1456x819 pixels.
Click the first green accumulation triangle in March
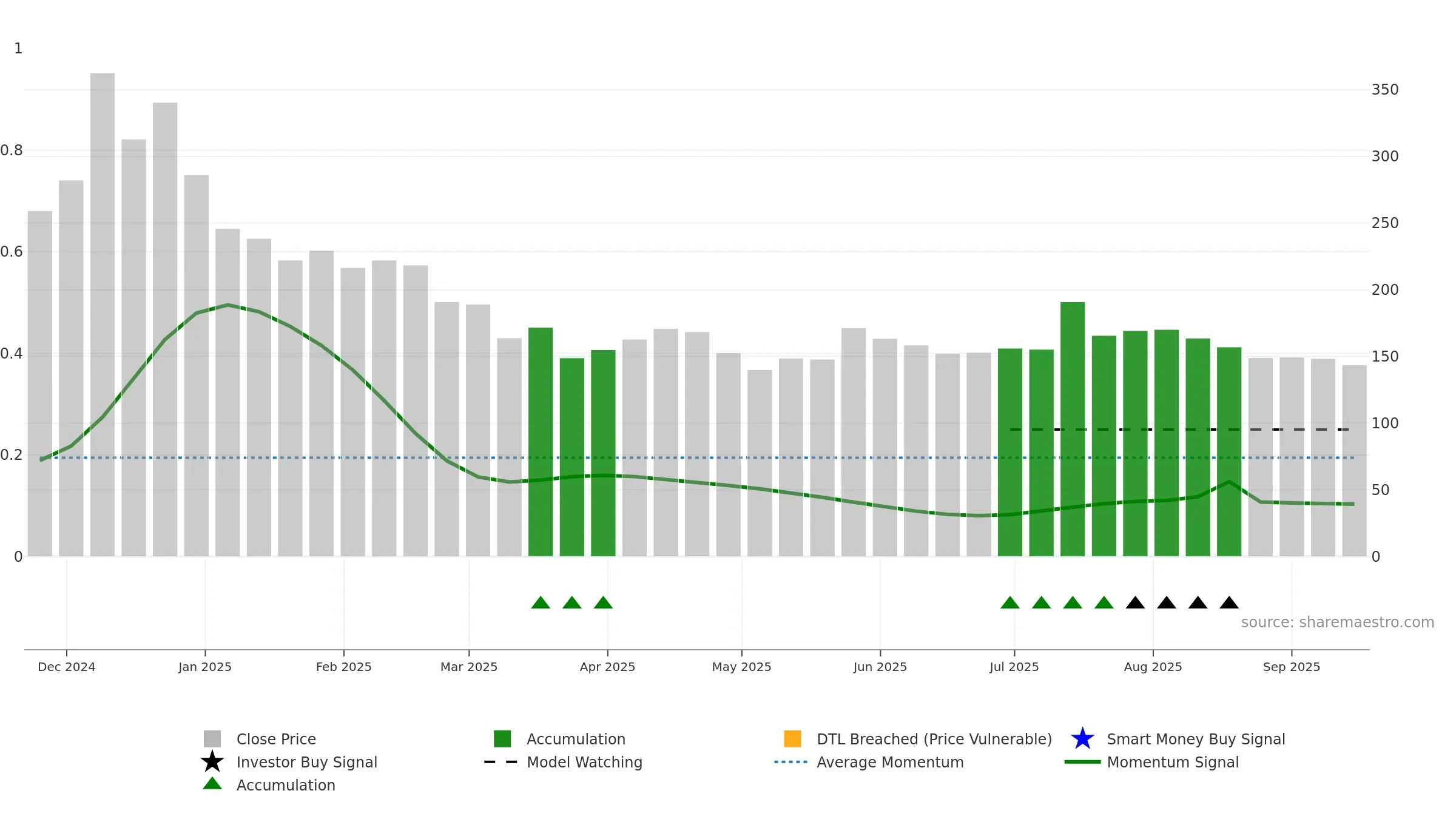(x=541, y=602)
